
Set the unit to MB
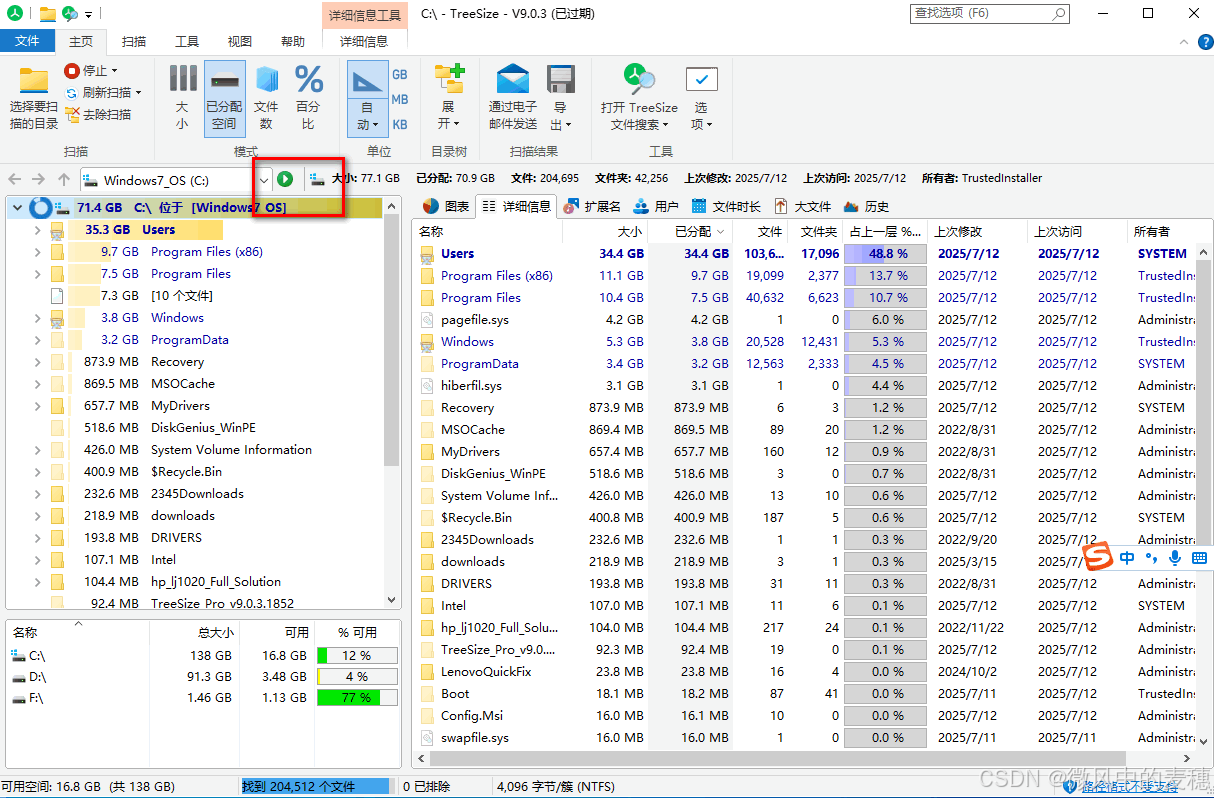pos(400,100)
